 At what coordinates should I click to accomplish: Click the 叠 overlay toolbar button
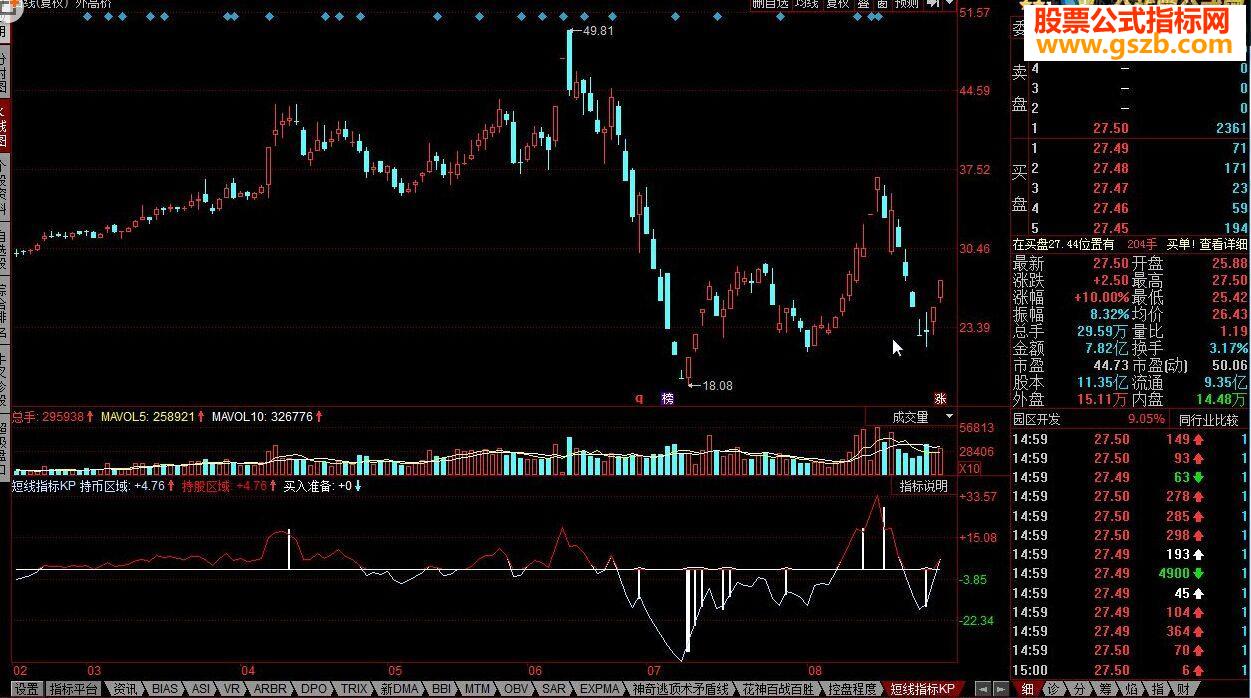coord(862,4)
